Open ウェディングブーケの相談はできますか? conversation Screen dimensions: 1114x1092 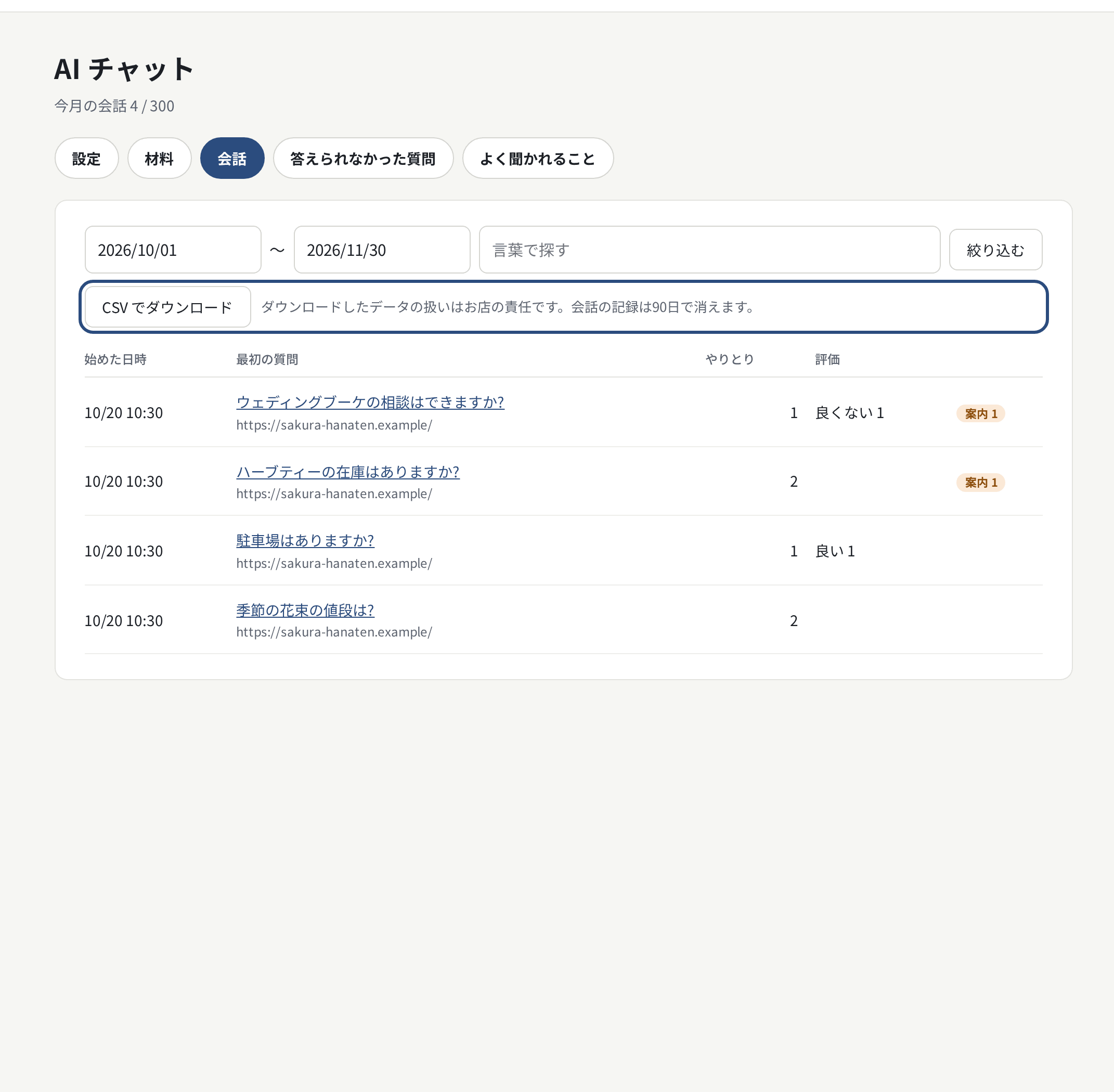click(371, 402)
